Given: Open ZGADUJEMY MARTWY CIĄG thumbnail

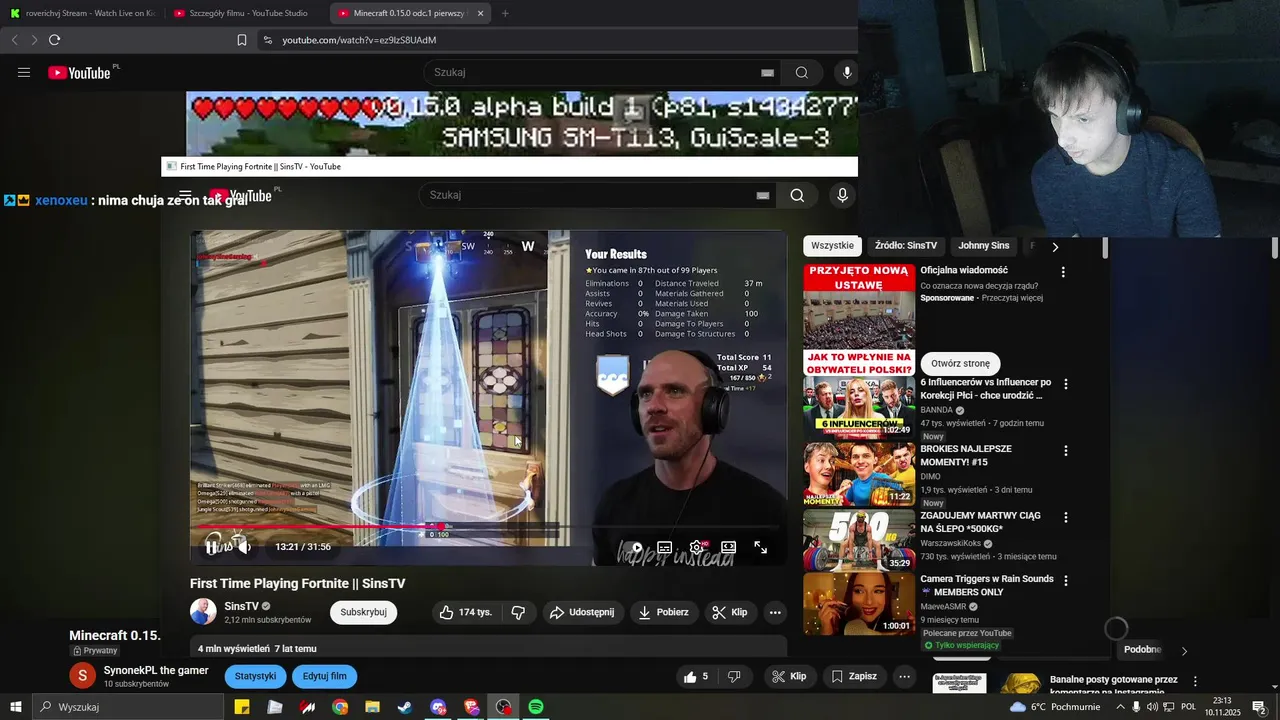Looking at the screenshot, I should 859,541.
